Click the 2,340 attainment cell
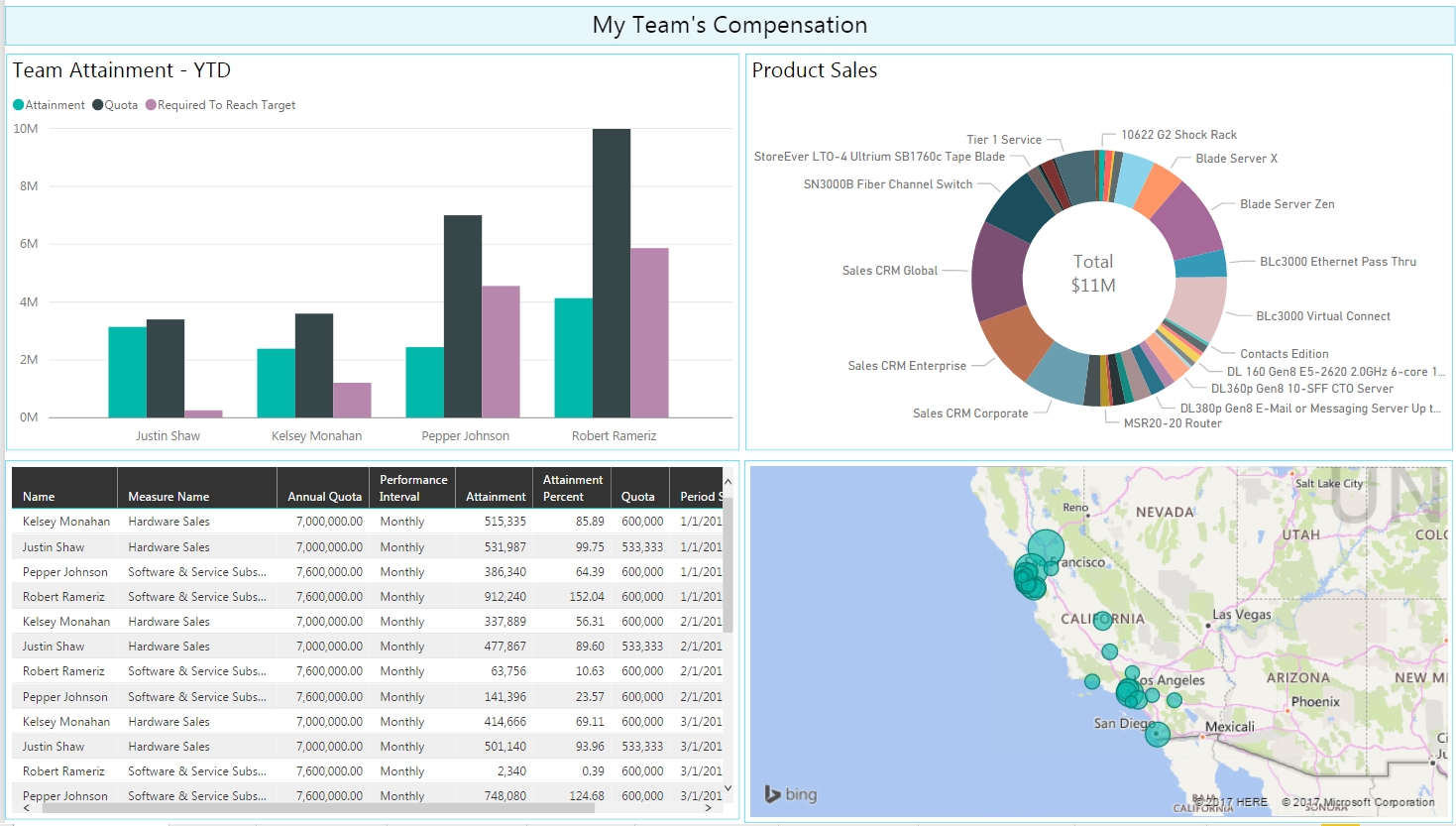Viewport: 1456px width, 826px height. click(512, 771)
